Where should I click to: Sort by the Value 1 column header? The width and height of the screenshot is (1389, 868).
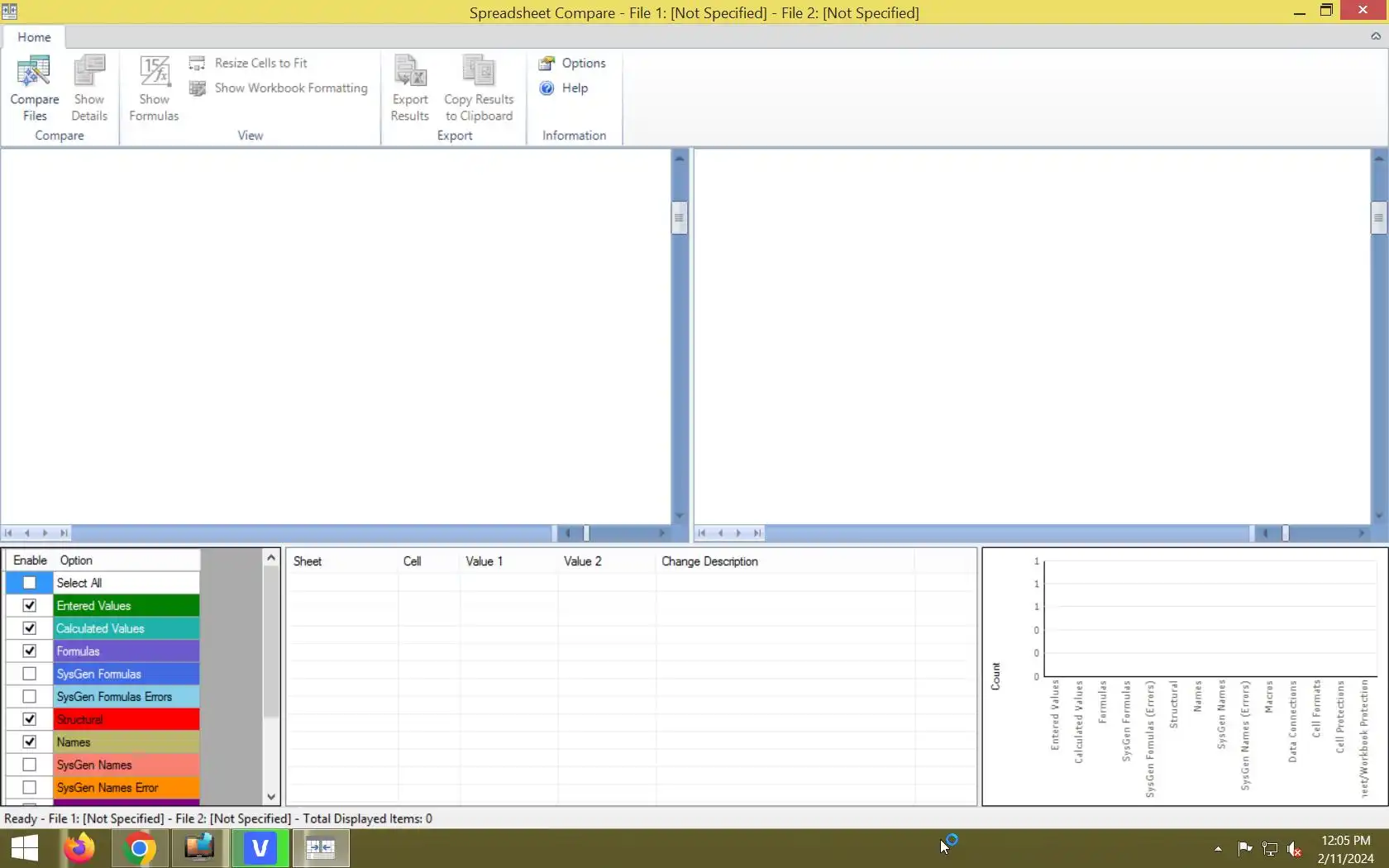click(x=508, y=561)
